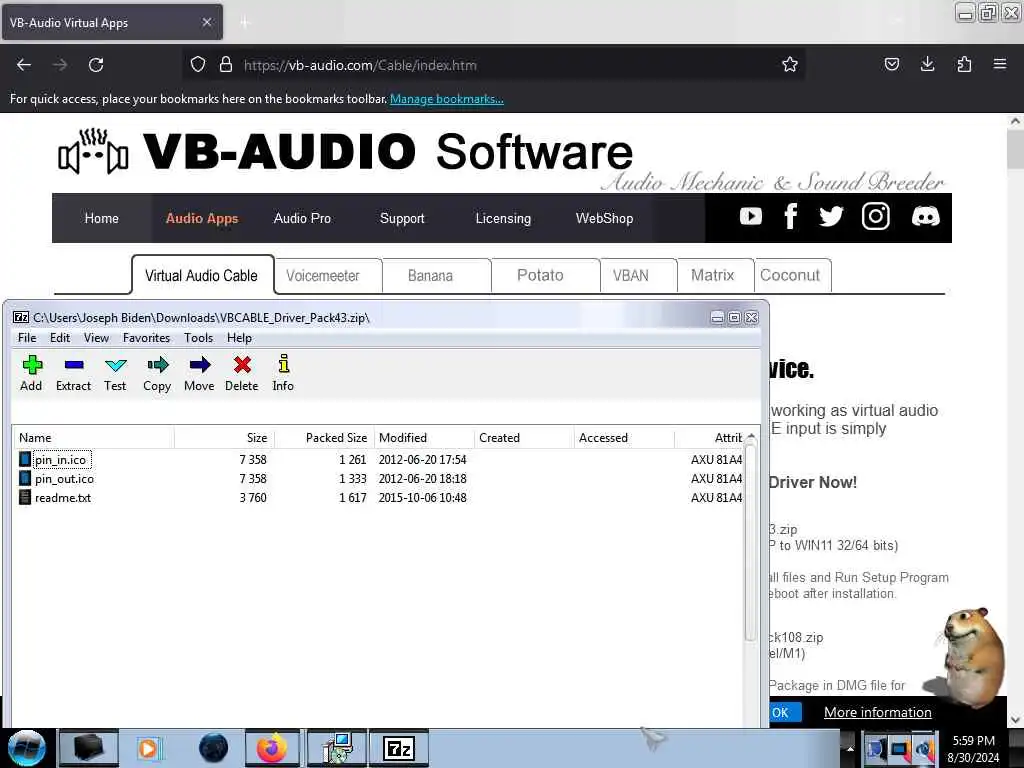
Task: Open the Audio Apps nav item
Action: pos(202,218)
